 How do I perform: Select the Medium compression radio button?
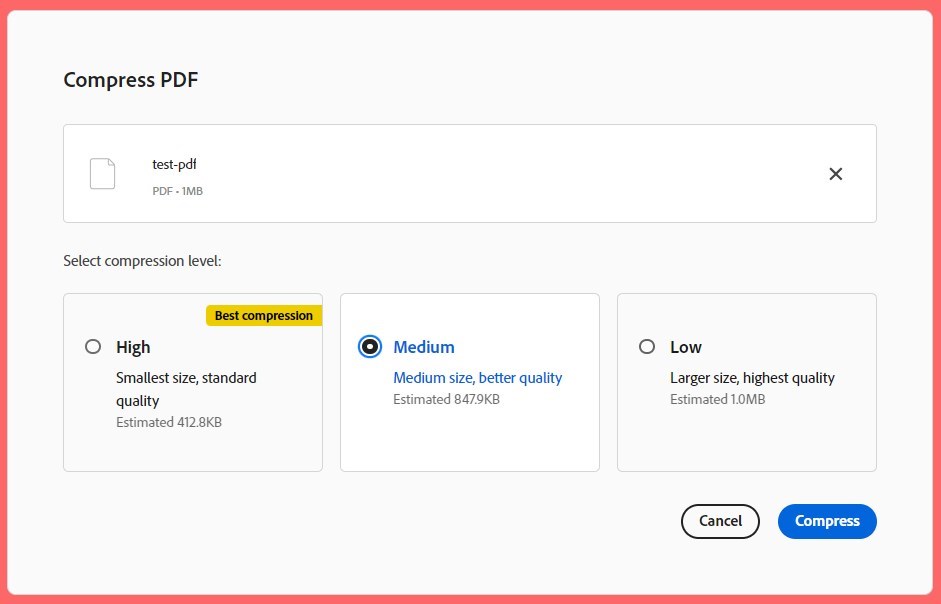[x=369, y=347]
